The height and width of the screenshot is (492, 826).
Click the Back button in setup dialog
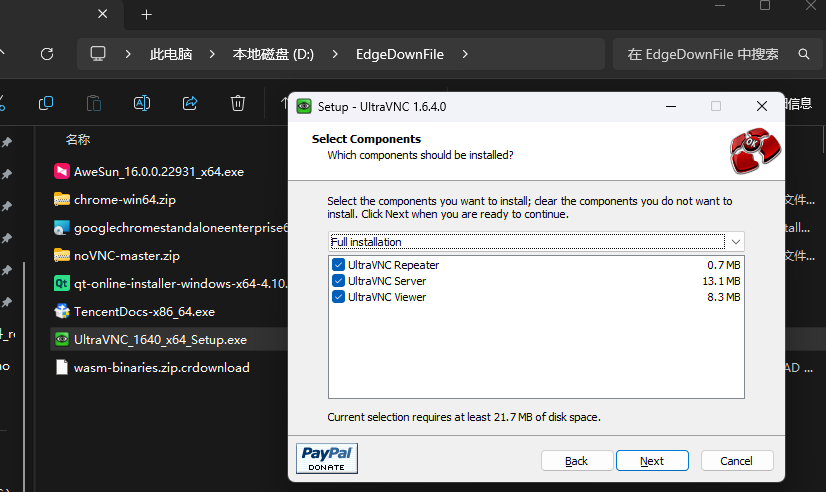(577, 461)
